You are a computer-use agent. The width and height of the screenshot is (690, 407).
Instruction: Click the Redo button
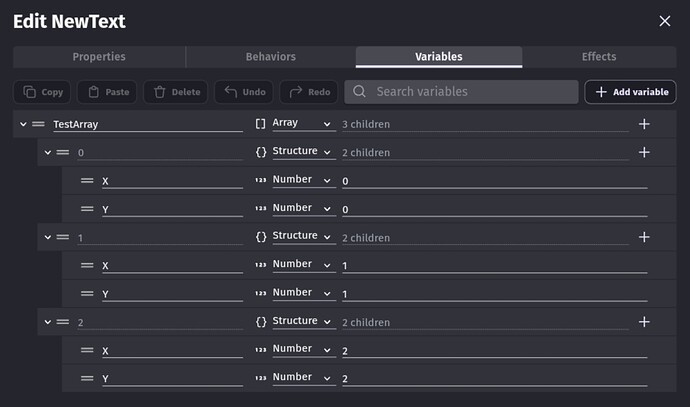pyautogui.click(x=309, y=92)
